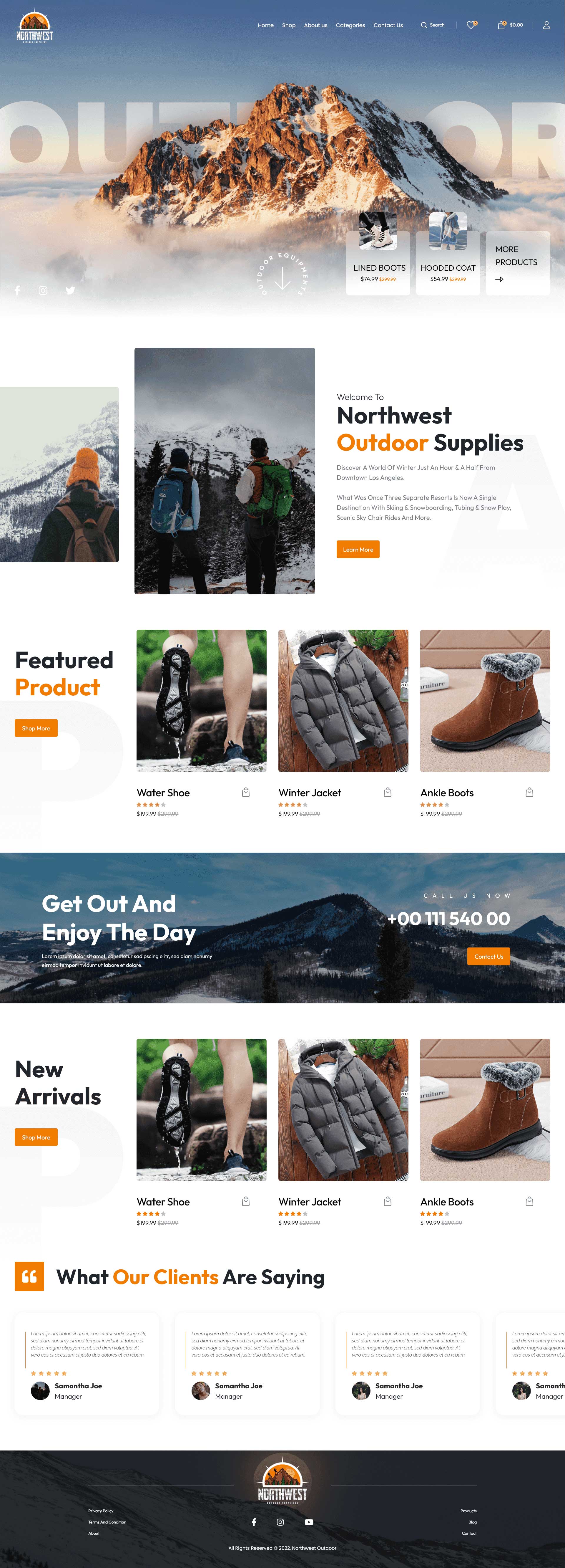The height and width of the screenshot is (1568, 565).
Task: Click Shop More under Featured Product
Action: pyautogui.click(x=36, y=728)
